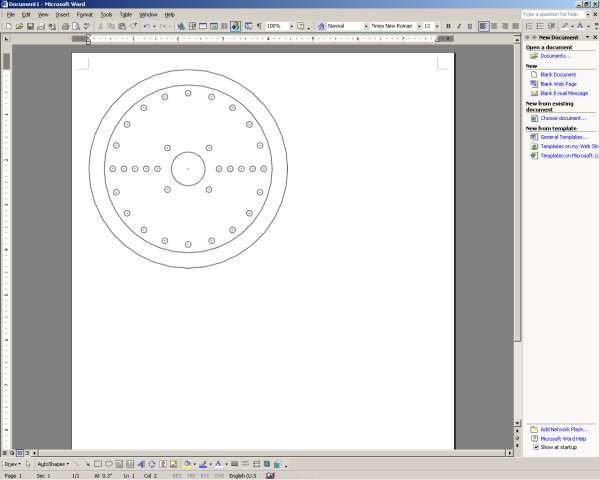Select the Oval drawing tool
The width and height of the screenshot is (600, 480).
(109, 464)
